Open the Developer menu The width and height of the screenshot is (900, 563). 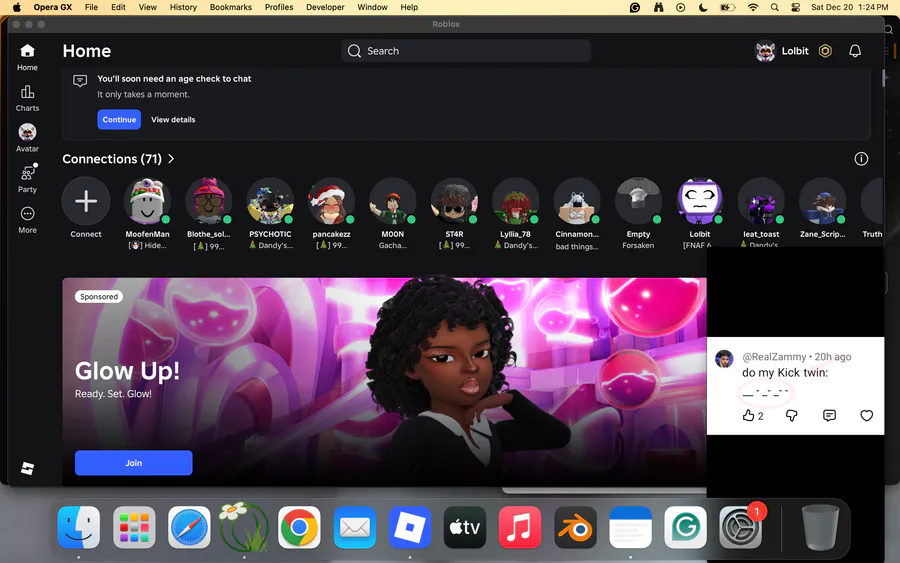[x=325, y=7]
